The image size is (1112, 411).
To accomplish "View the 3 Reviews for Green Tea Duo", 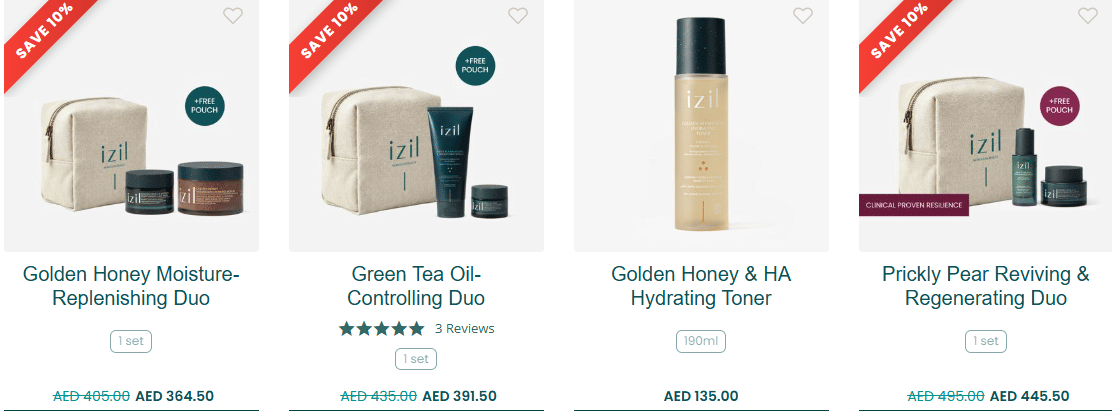I will 465,329.
